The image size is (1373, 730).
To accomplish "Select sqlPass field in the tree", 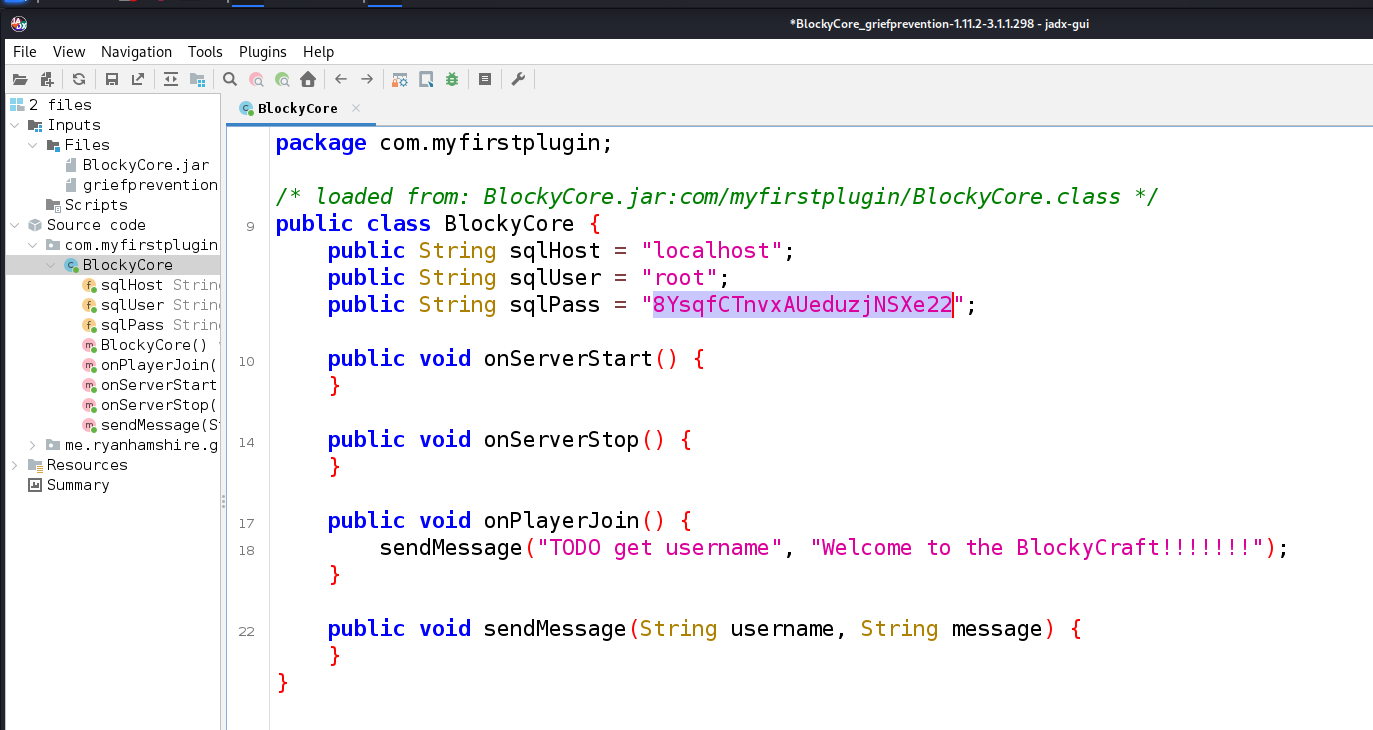I will [x=132, y=325].
